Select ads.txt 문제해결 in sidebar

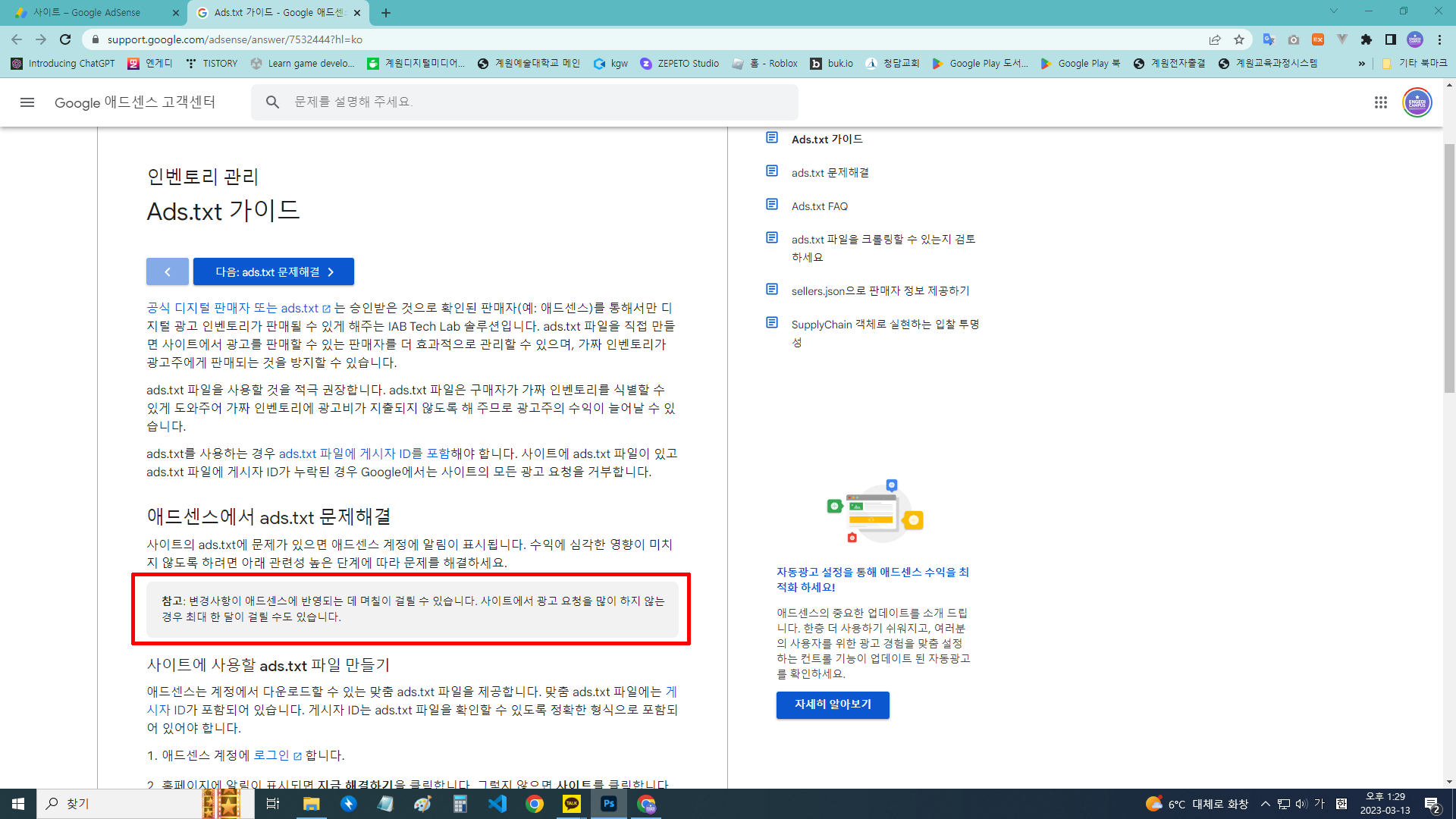(x=830, y=173)
